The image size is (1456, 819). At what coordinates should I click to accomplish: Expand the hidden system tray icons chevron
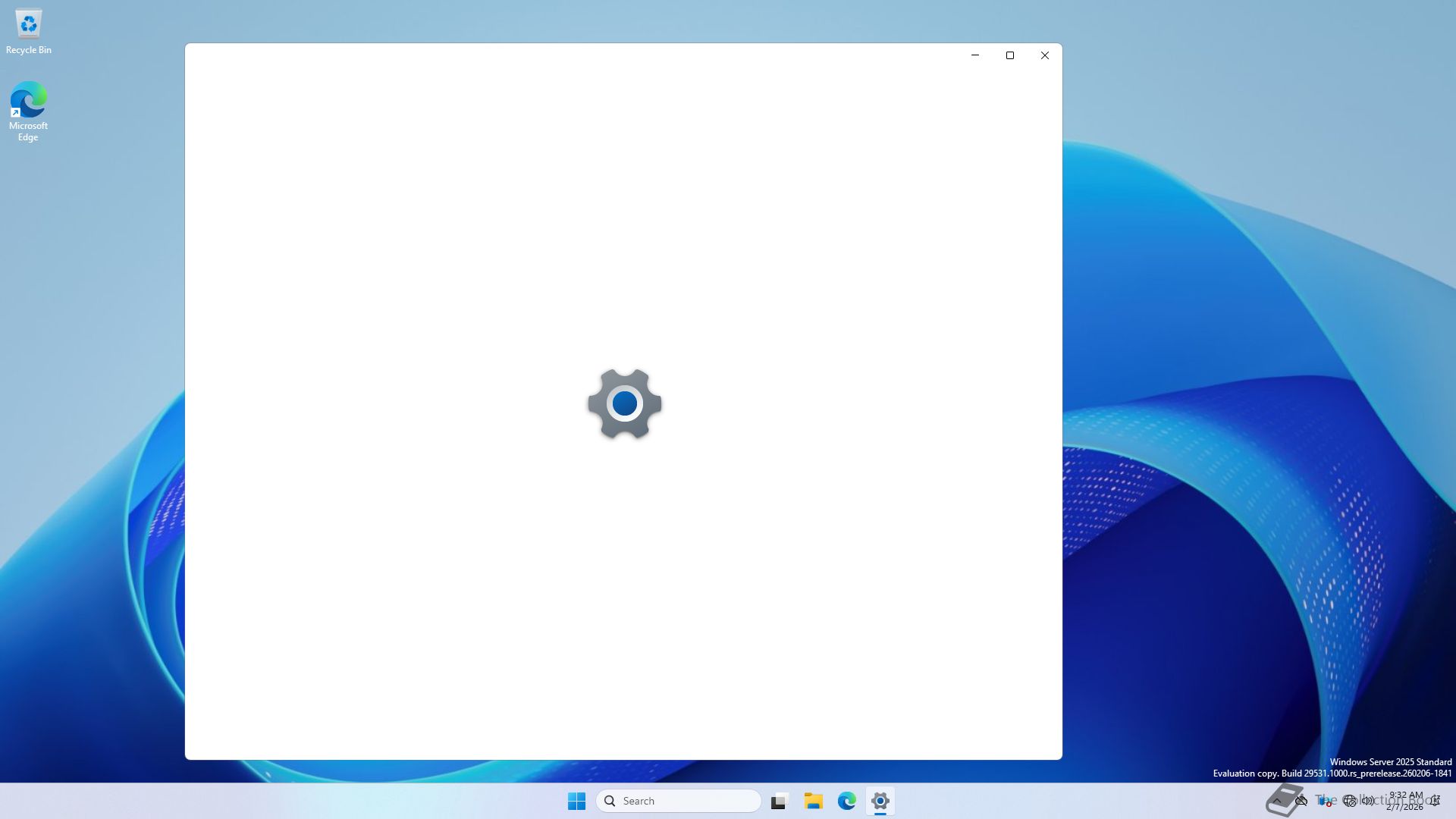tap(1277, 801)
